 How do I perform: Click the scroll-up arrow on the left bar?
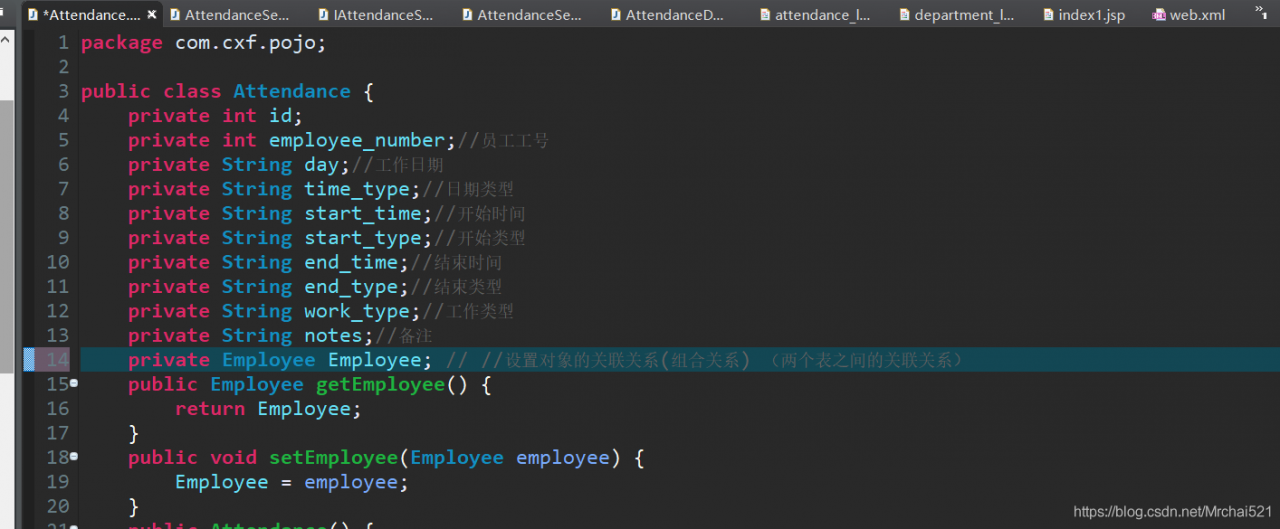pyautogui.click(x=6, y=39)
